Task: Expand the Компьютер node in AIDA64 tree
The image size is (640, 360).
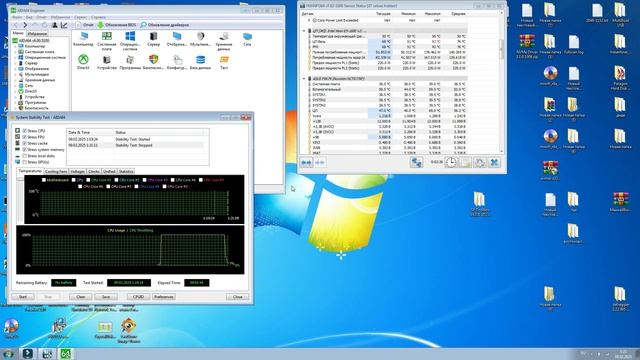Action: coord(16,46)
